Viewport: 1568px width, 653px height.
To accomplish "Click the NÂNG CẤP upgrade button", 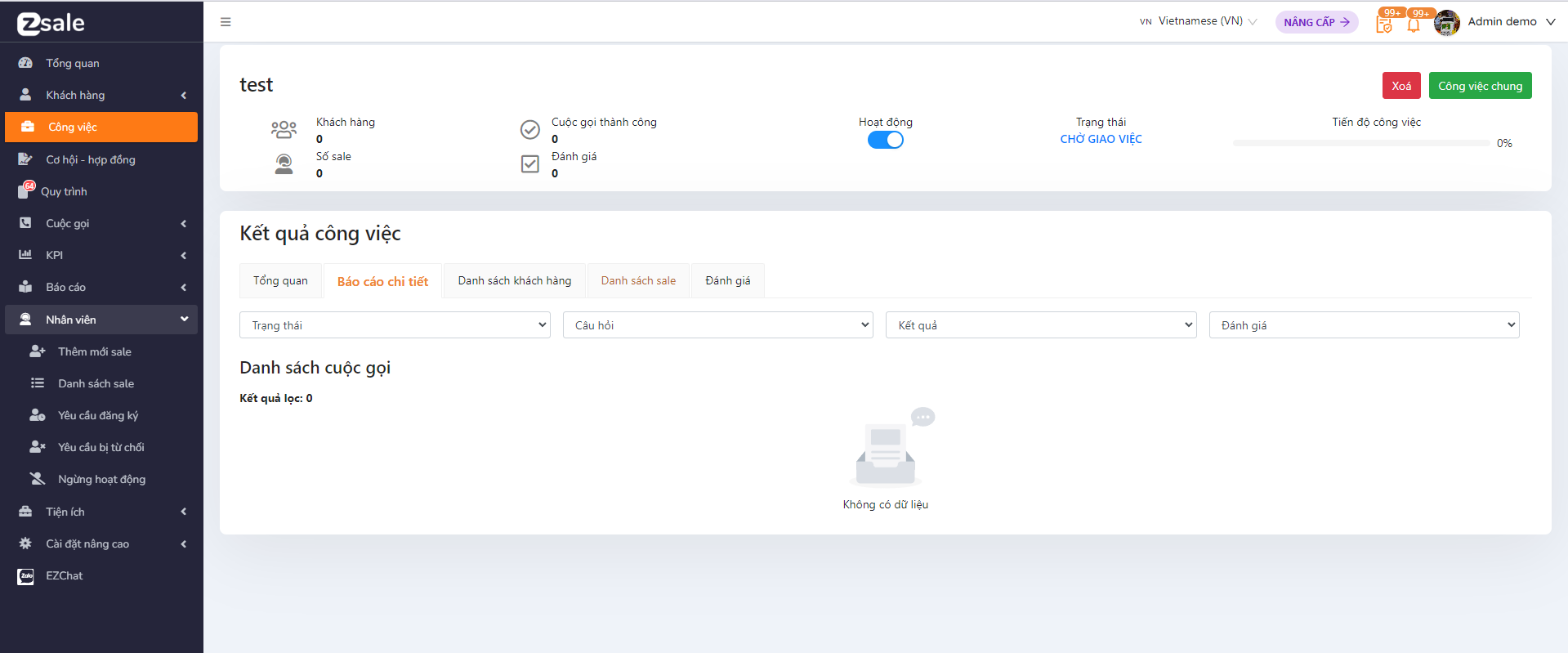I will pyautogui.click(x=1316, y=22).
